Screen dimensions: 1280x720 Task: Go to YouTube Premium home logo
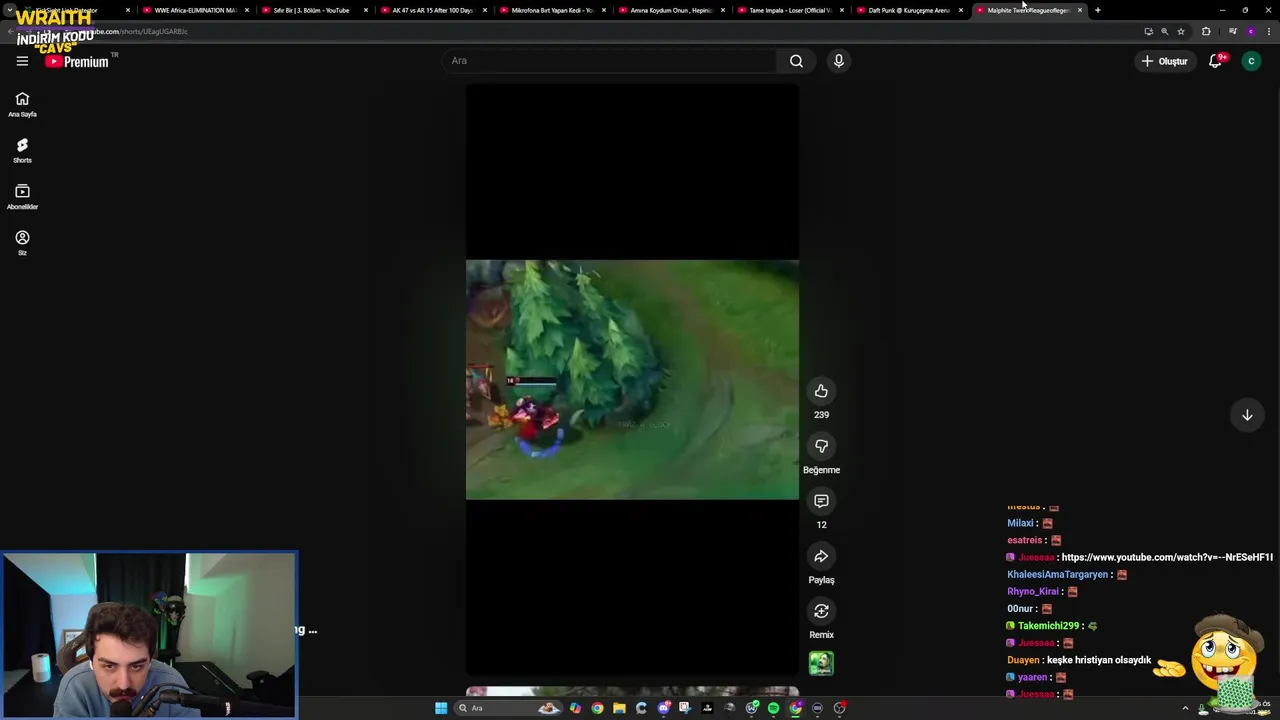(77, 61)
